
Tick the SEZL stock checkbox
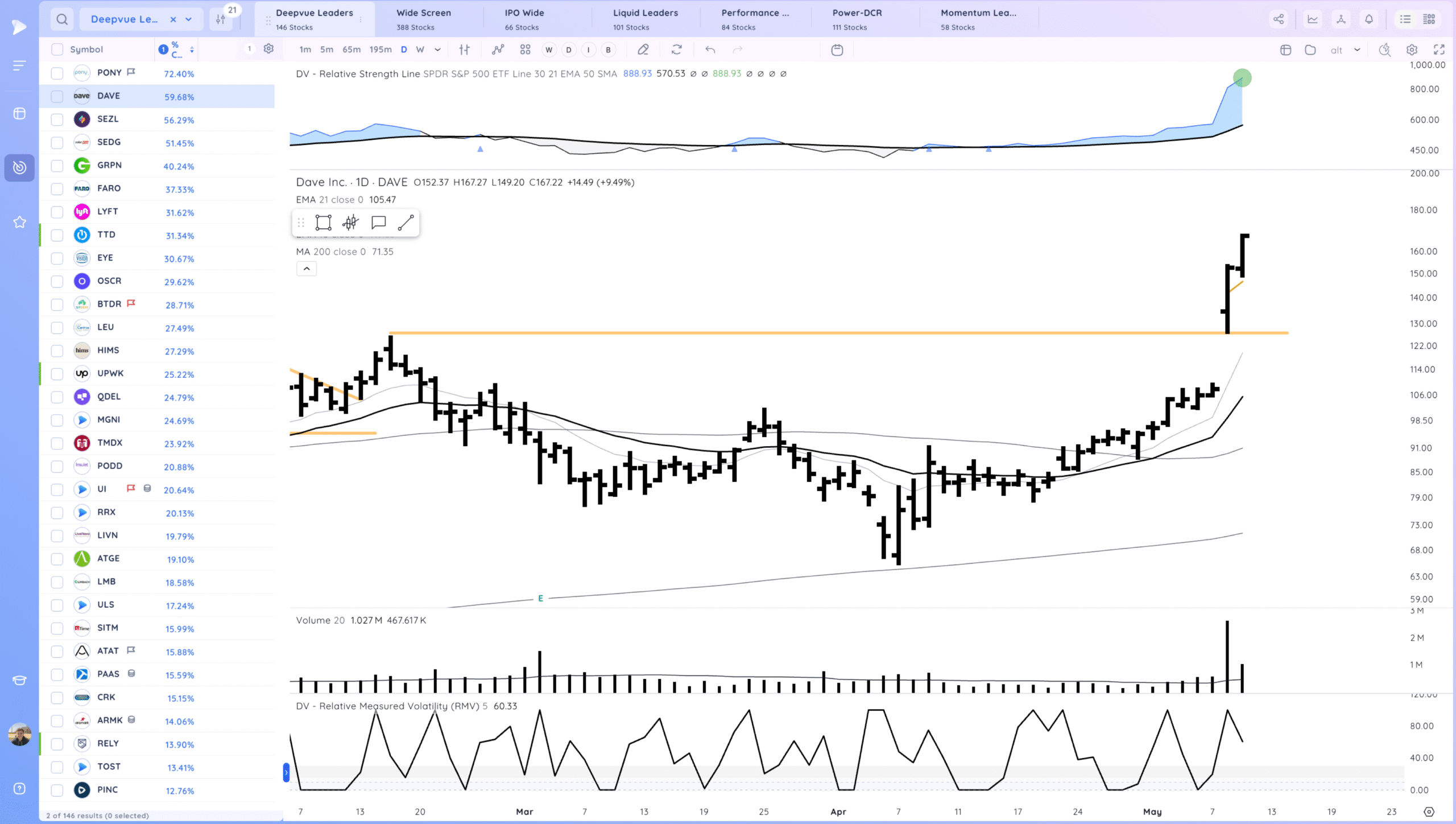[57, 120]
